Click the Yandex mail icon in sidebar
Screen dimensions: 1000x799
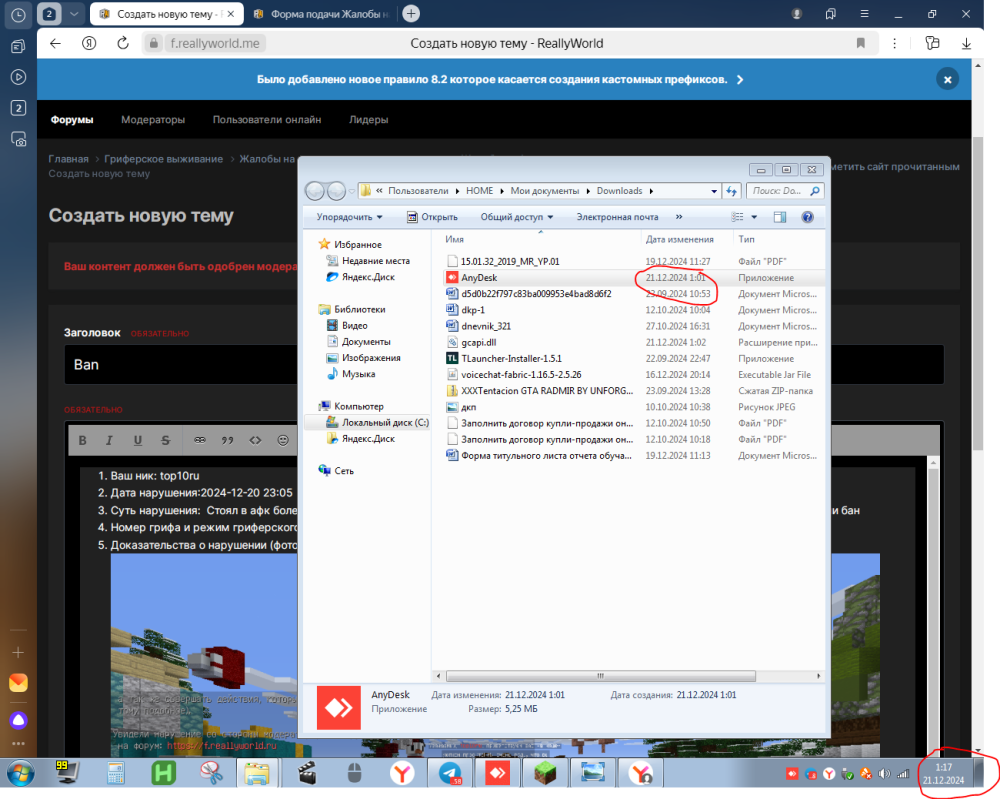pyautogui.click(x=18, y=683)
